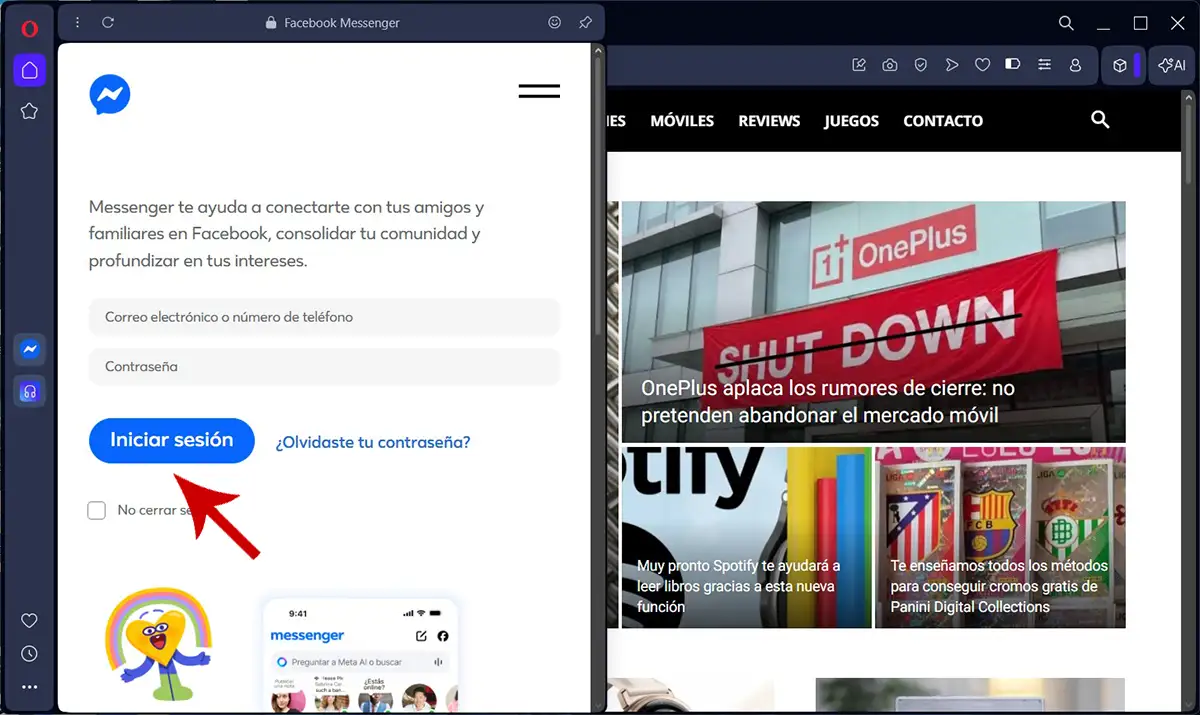Click the email or phone input field
This screenshot has height=715, width=1200.
tap(324, 316)
